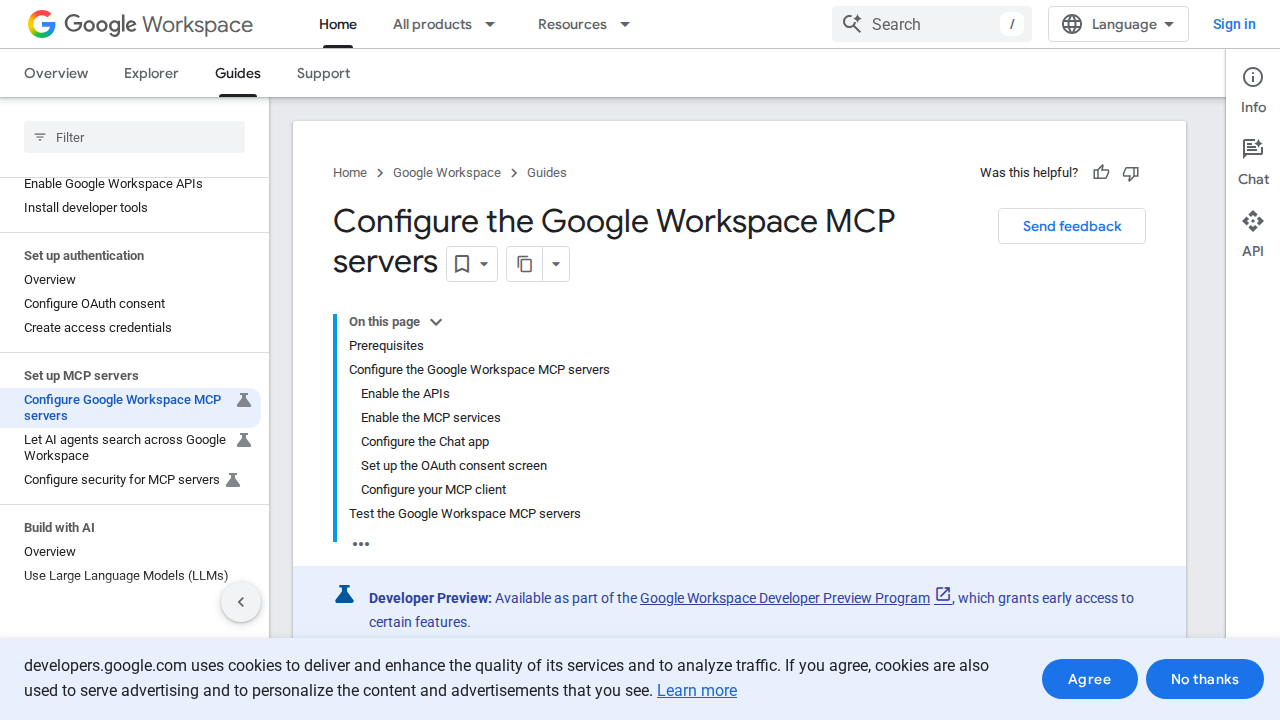1280x720 pixels.
Task: Click the slash keyboard shortcut badge in search
Action: coord(1012,24)
